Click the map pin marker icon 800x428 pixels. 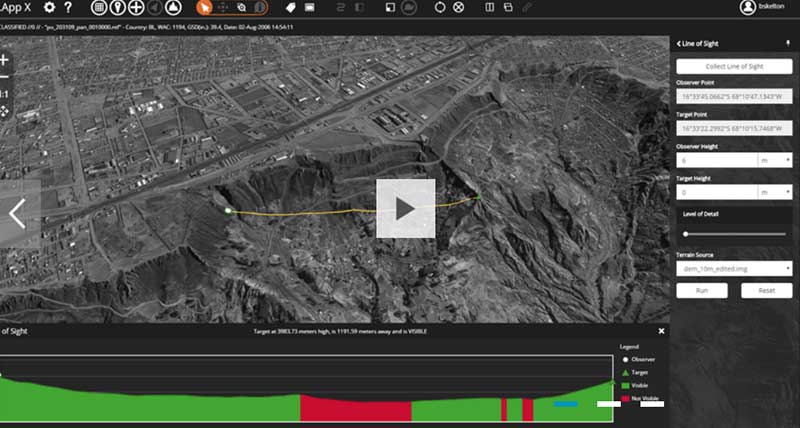[118, 7]
